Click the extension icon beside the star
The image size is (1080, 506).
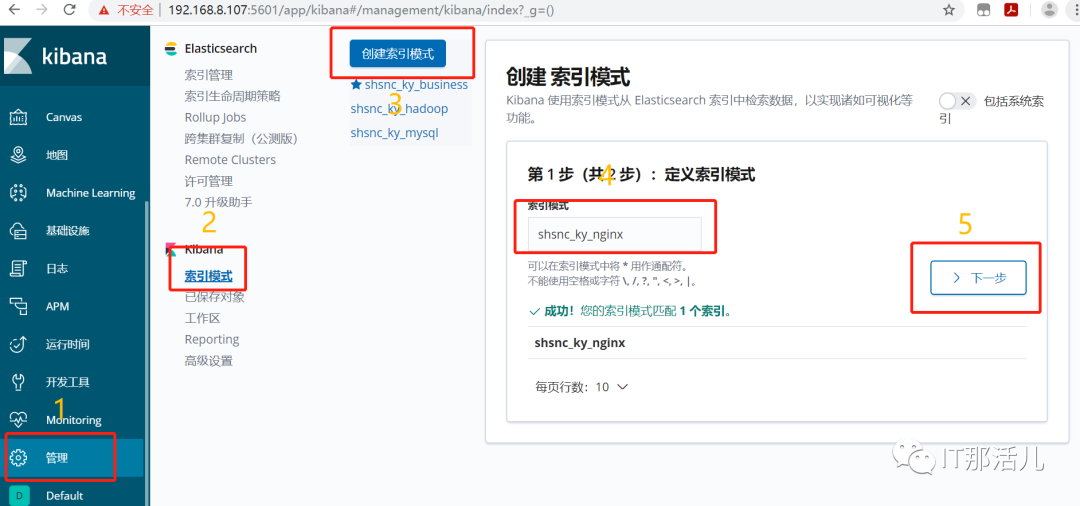982,10
